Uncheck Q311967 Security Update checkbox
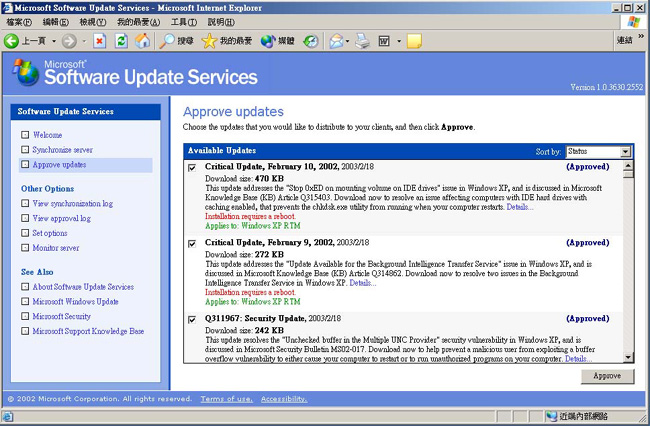The height and width of the screenshot is (426, 650). pyautogui.click(x=192, y=319)
